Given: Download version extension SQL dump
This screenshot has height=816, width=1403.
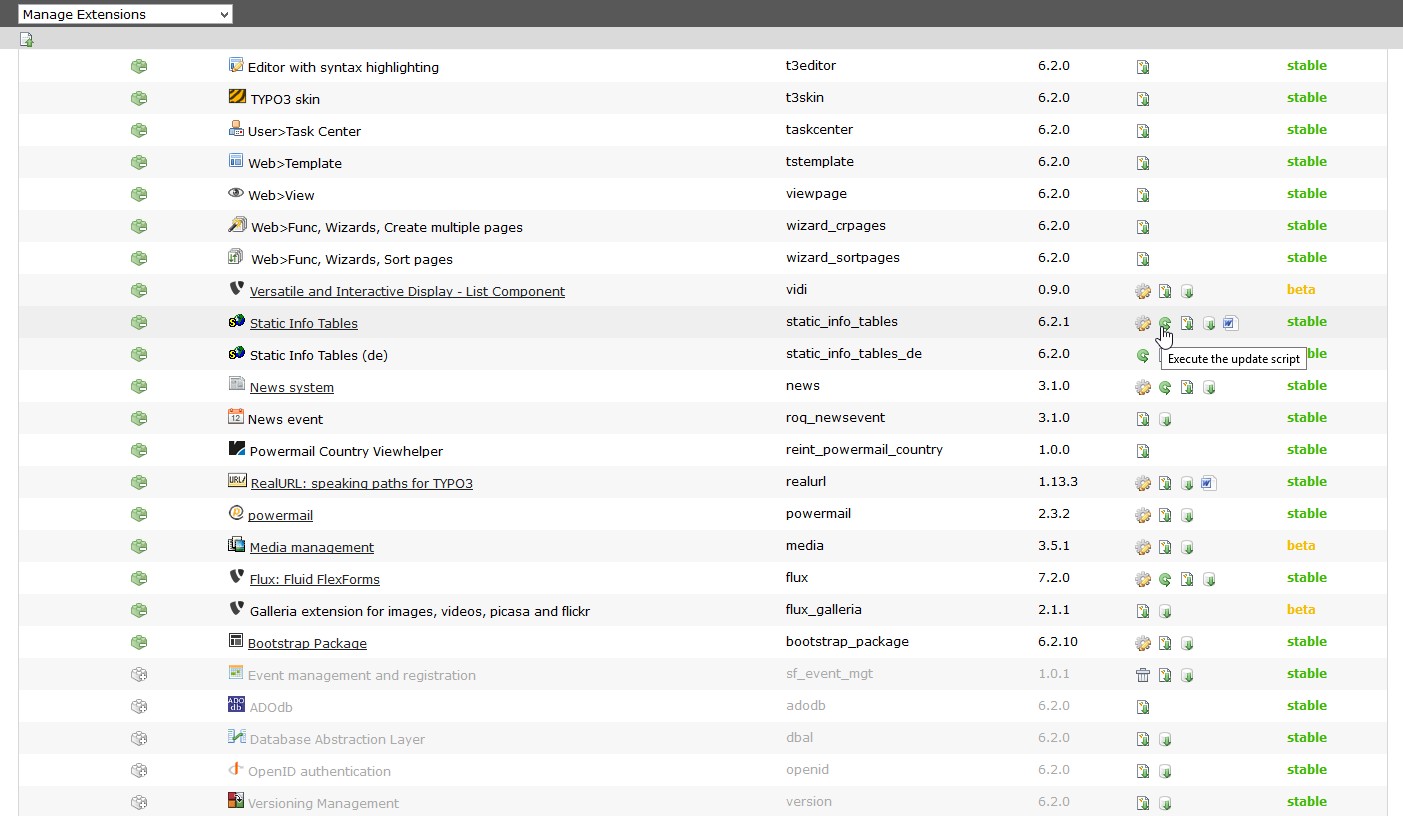Looking at the screenshot, I should point(1165,804).
